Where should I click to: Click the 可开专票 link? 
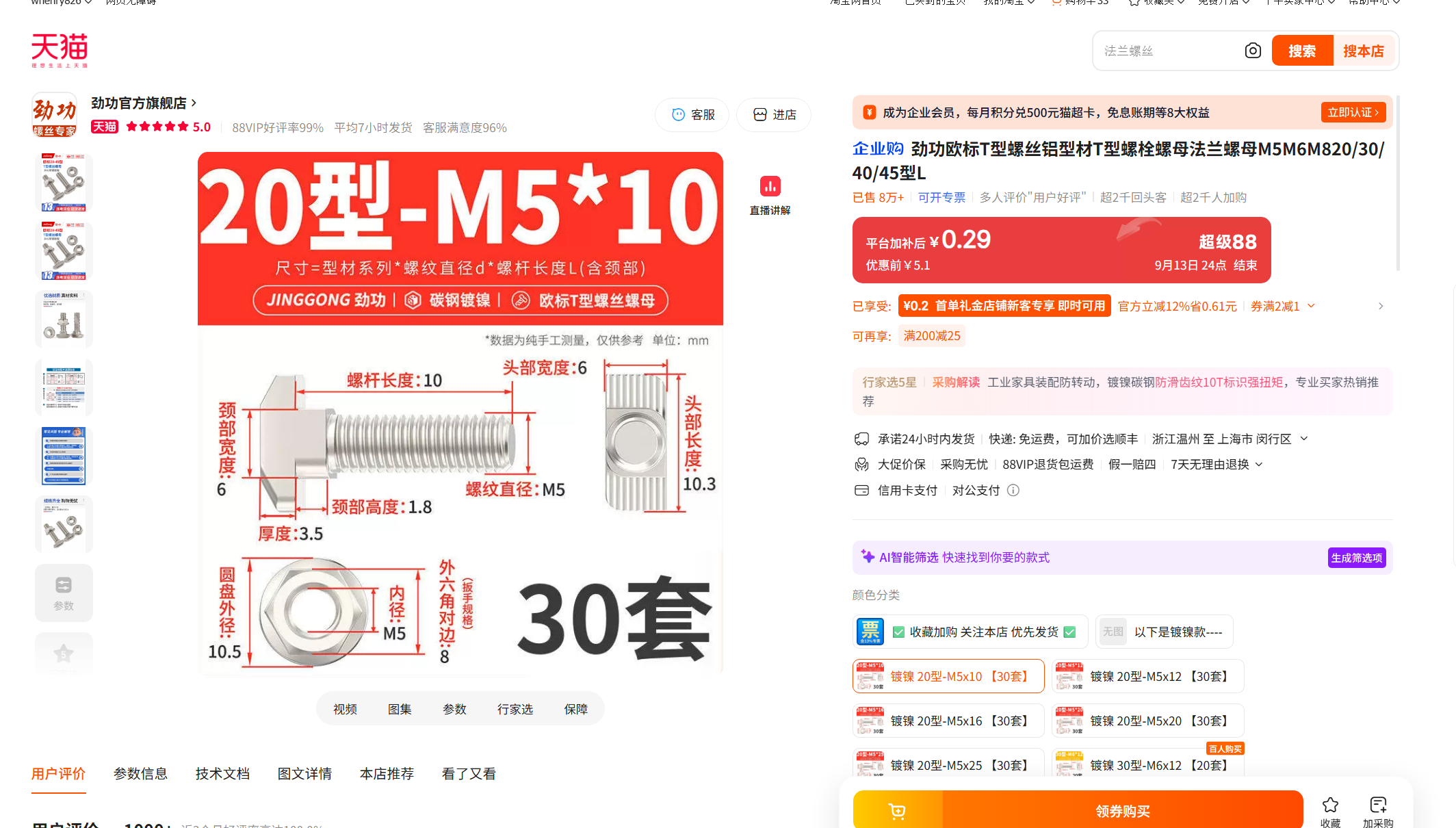941,197
